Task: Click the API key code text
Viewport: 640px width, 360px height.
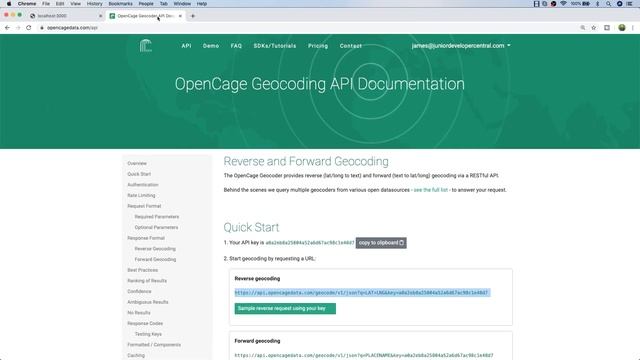Action: 310,243
